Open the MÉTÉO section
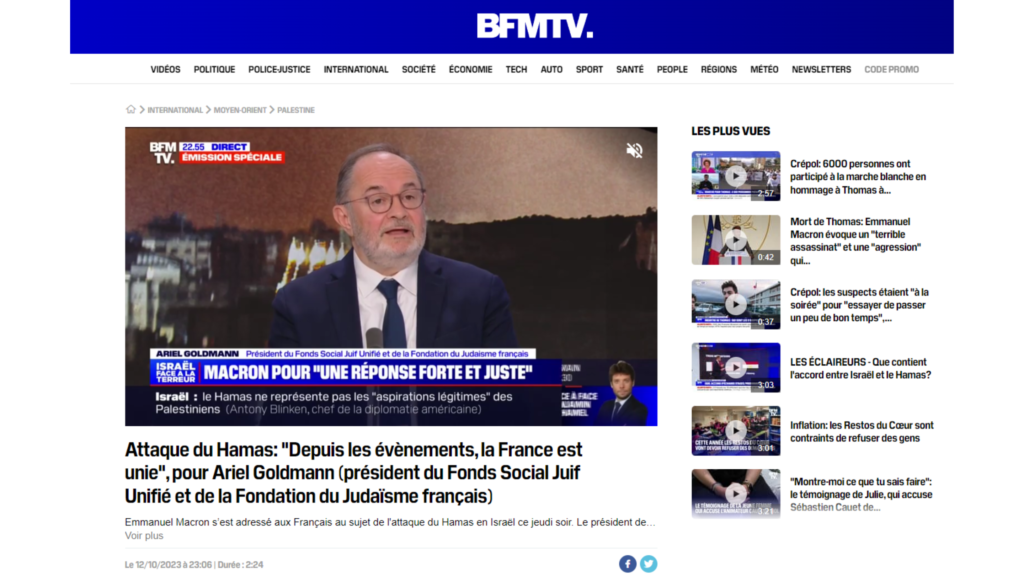 pyautogui.click(x=764, y=69)
